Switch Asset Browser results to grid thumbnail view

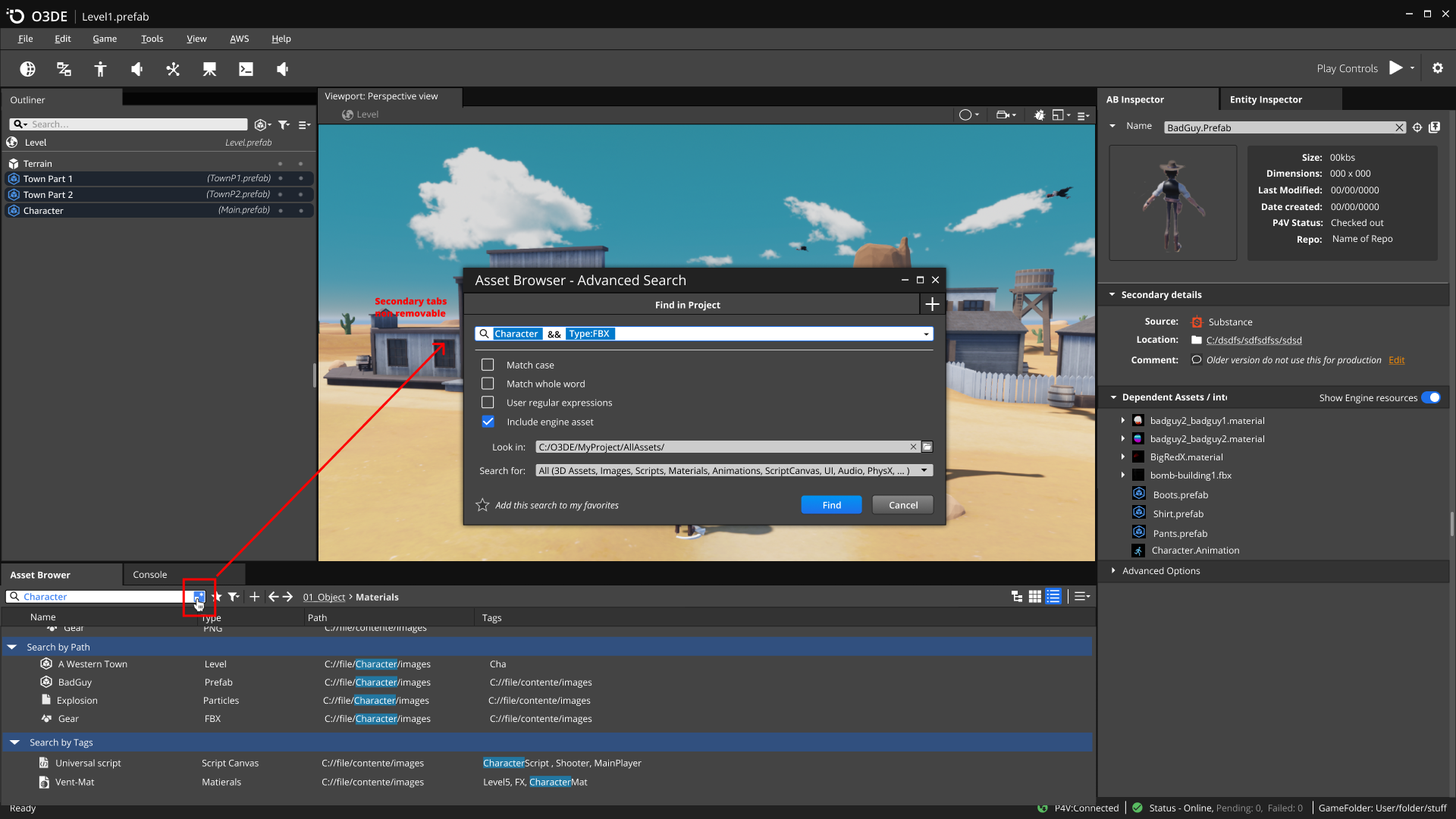click(1034, 597)
